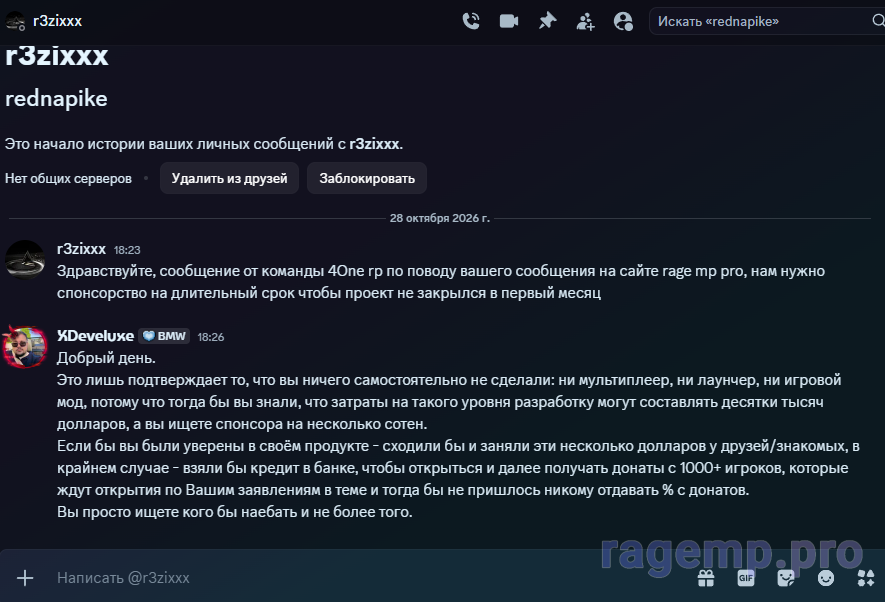Click the XDeveluxe username in the chat
Viewport: 885px width, 602px height.
pyautogui.click(x=95, y=336)
